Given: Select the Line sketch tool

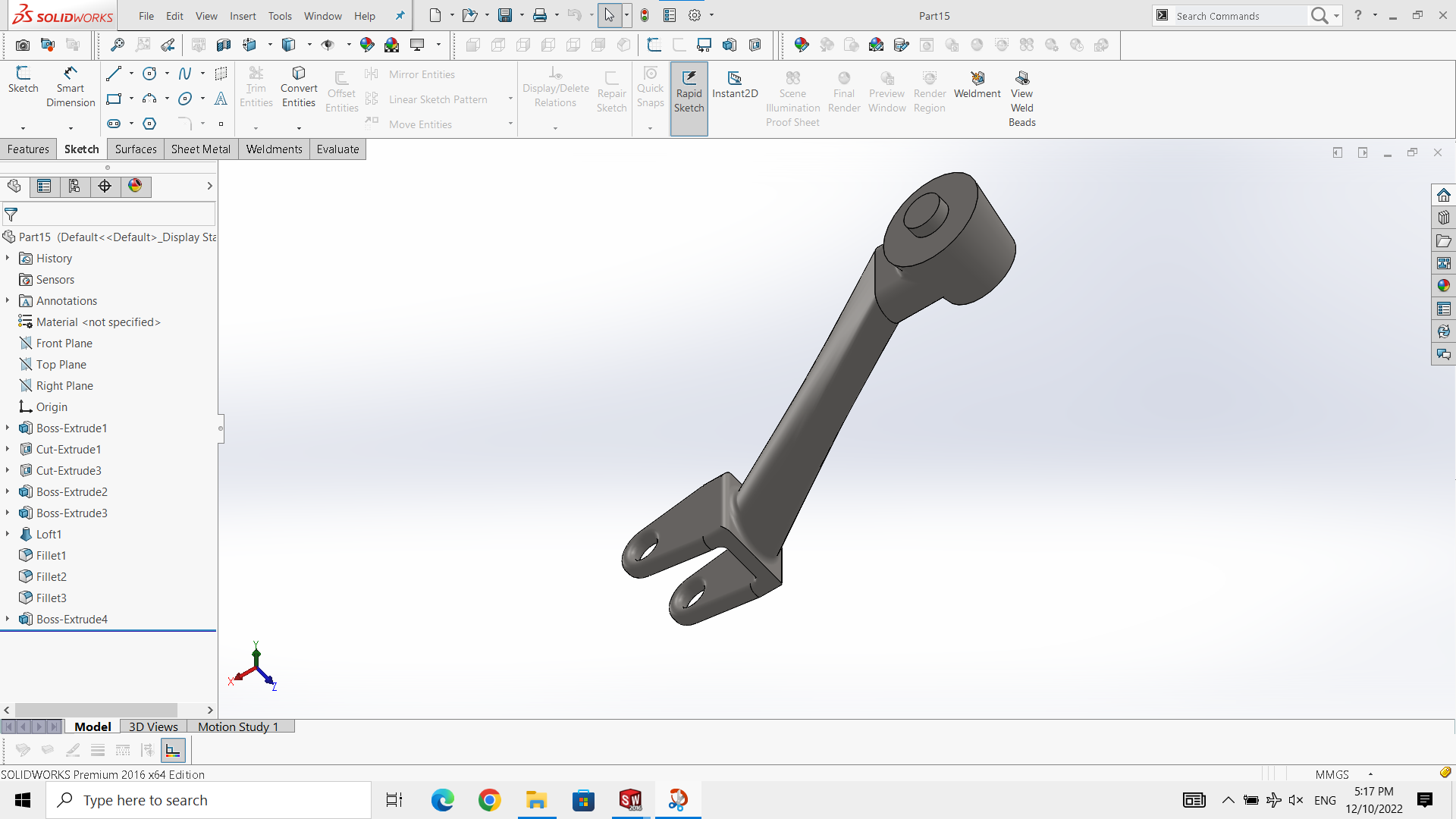Looking at the screenshot, I should [114, 74].
